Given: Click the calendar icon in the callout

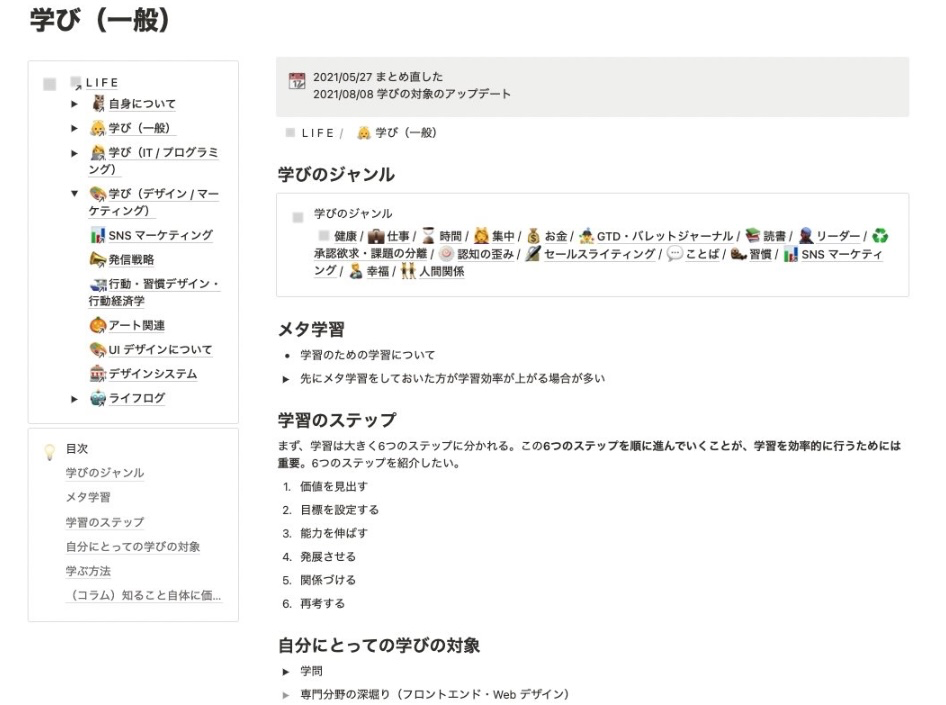Looking at the screenshot, I should click(x=297, y=81).
